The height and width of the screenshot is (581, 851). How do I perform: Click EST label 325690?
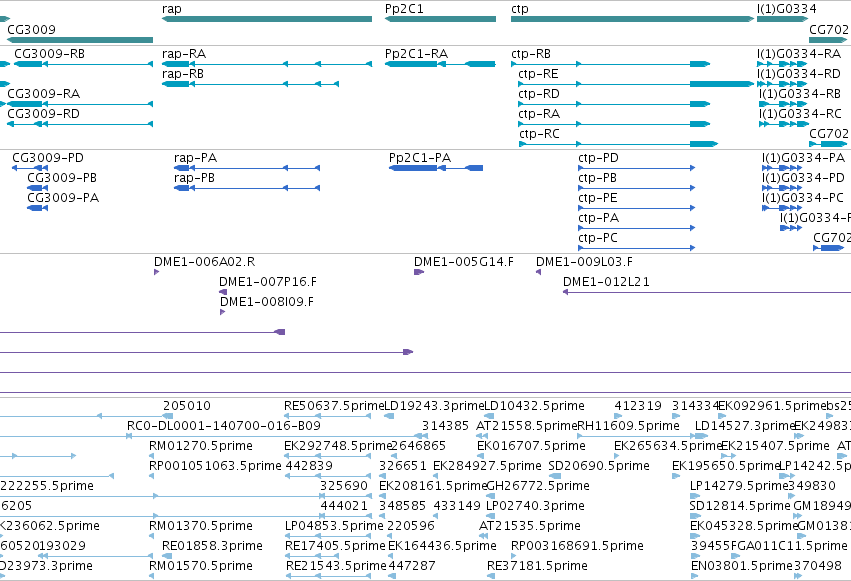pos(344,486)
